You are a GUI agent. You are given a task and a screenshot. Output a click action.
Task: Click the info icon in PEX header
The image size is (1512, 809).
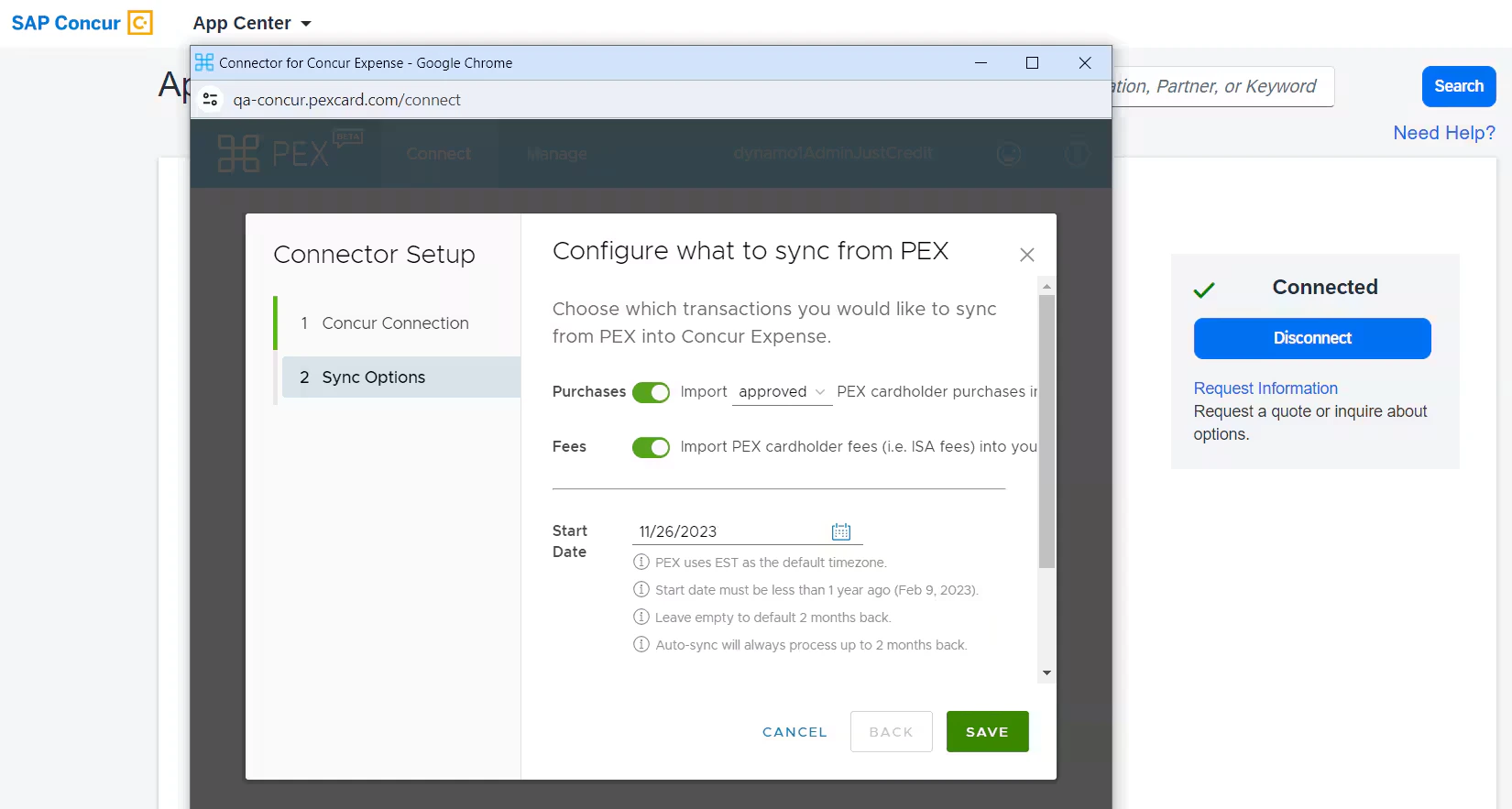coord(1077,154)
